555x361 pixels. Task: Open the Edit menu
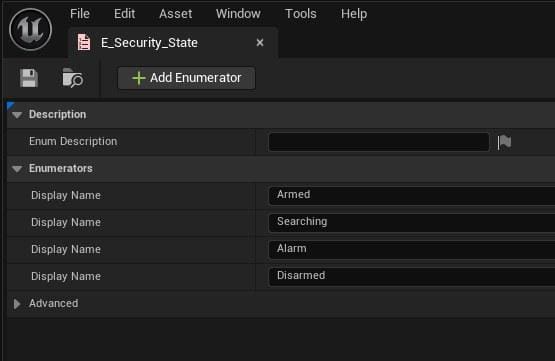point(124,14)
